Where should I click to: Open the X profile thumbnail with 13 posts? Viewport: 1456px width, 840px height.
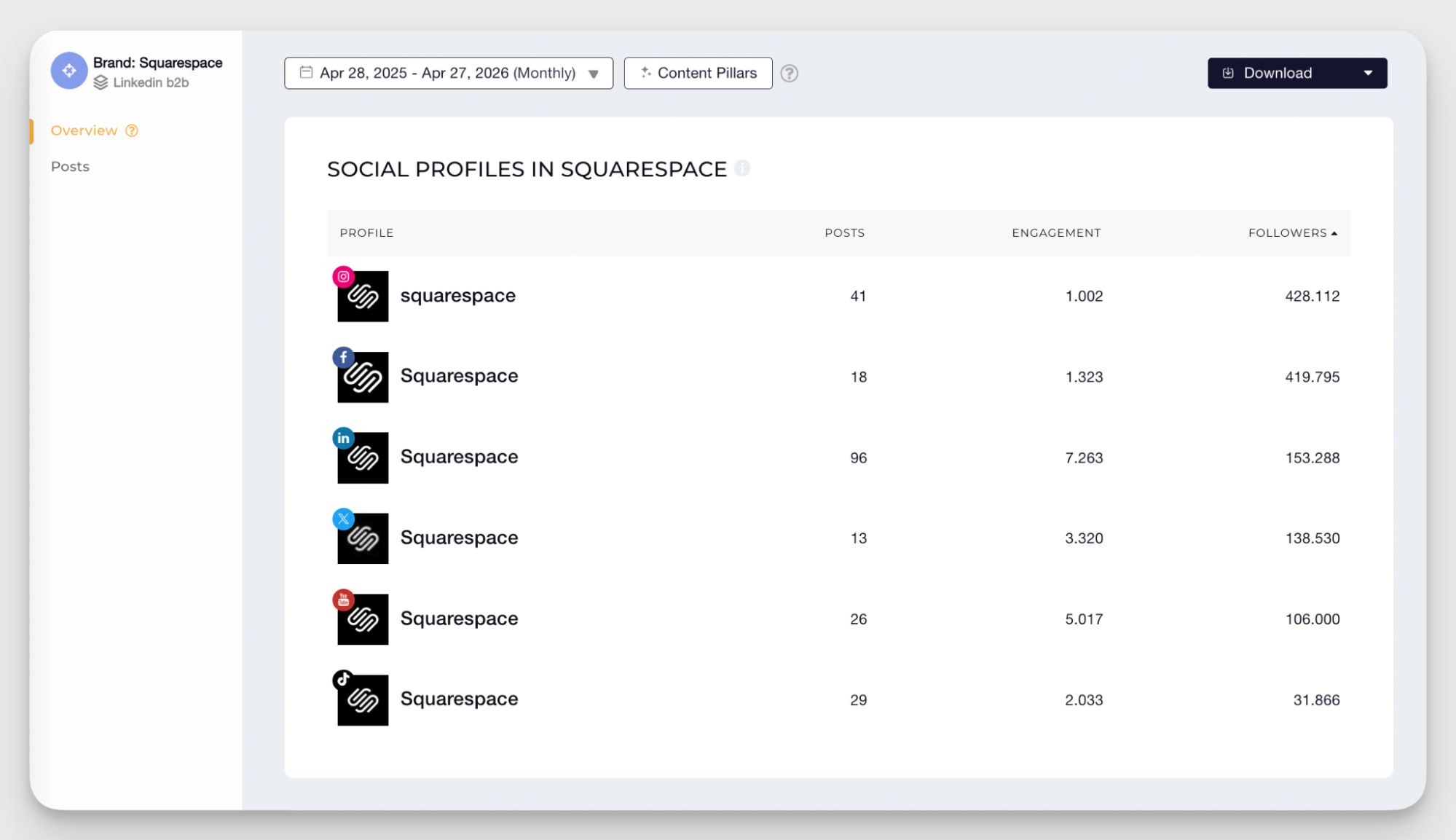363,538
